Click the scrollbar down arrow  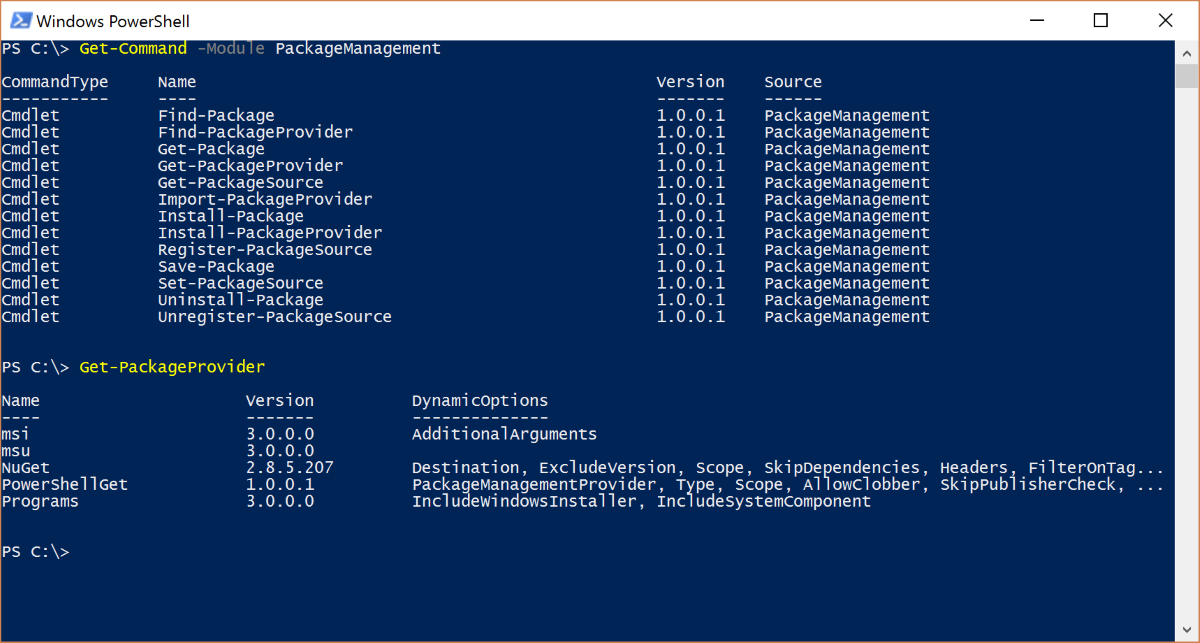point(1188,629)
